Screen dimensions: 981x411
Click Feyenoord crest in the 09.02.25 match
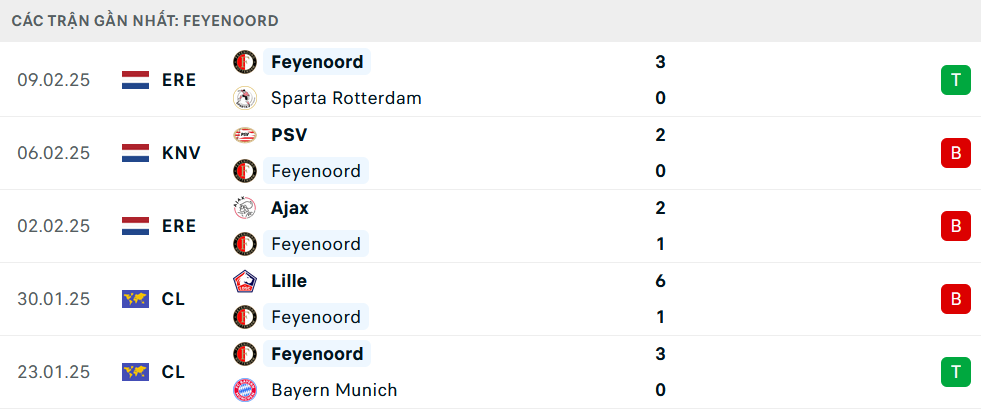244,62
